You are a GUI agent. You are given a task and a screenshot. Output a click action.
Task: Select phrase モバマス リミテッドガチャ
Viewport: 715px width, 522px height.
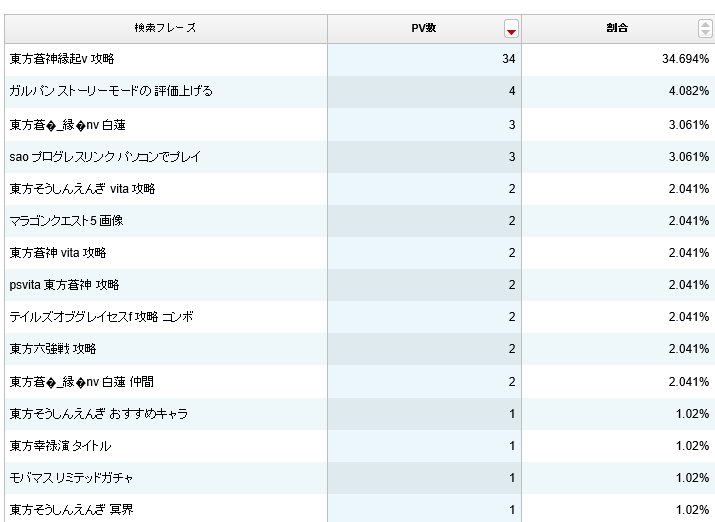[x=71, y=478]
